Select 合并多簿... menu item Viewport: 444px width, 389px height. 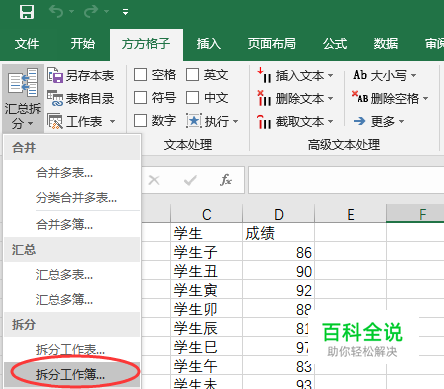[72, 225]
